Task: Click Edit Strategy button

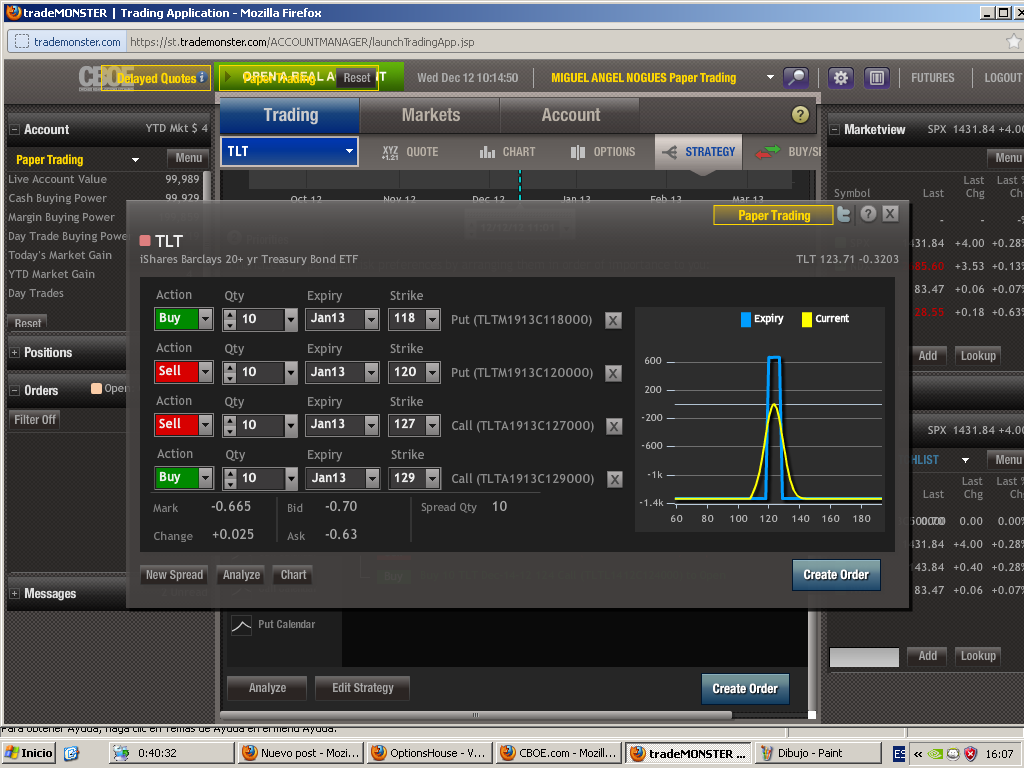Action: tap(362, 688)
